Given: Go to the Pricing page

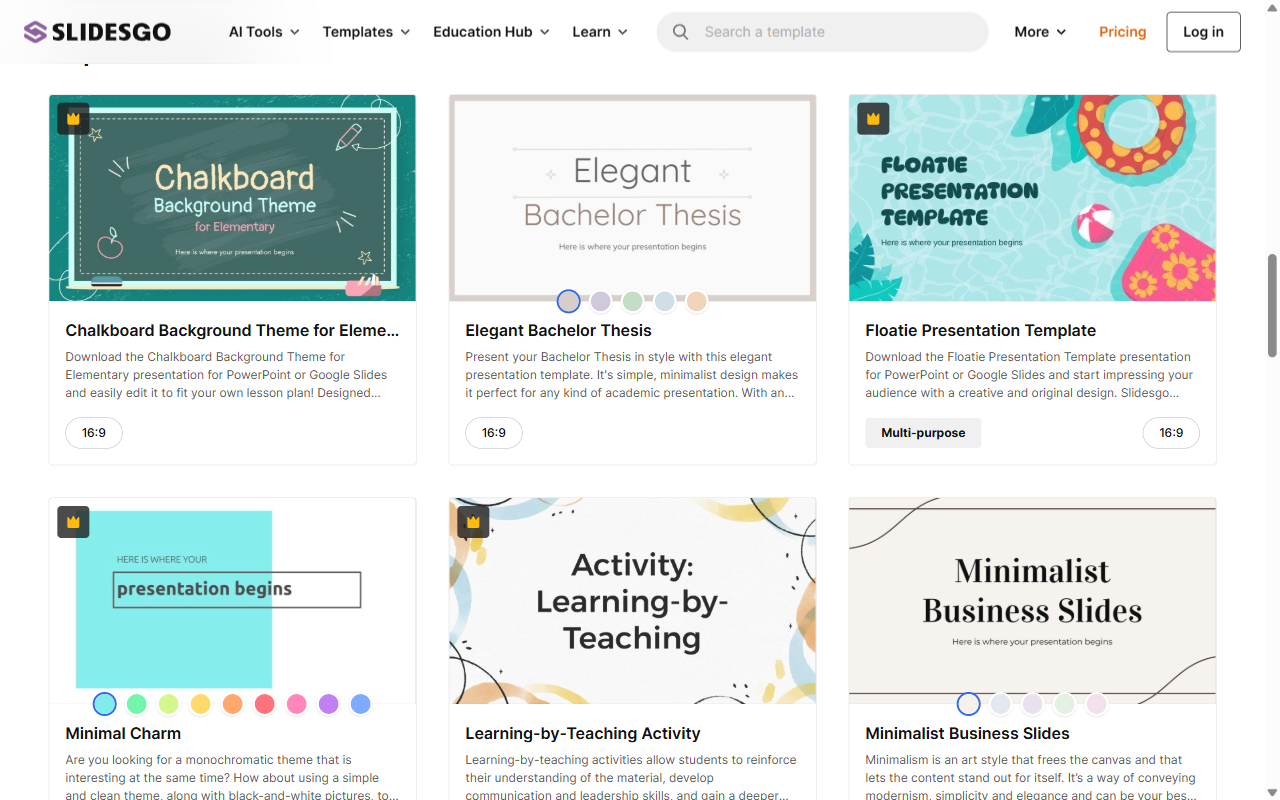Looking at the screenshot, I should point(1122,32).
